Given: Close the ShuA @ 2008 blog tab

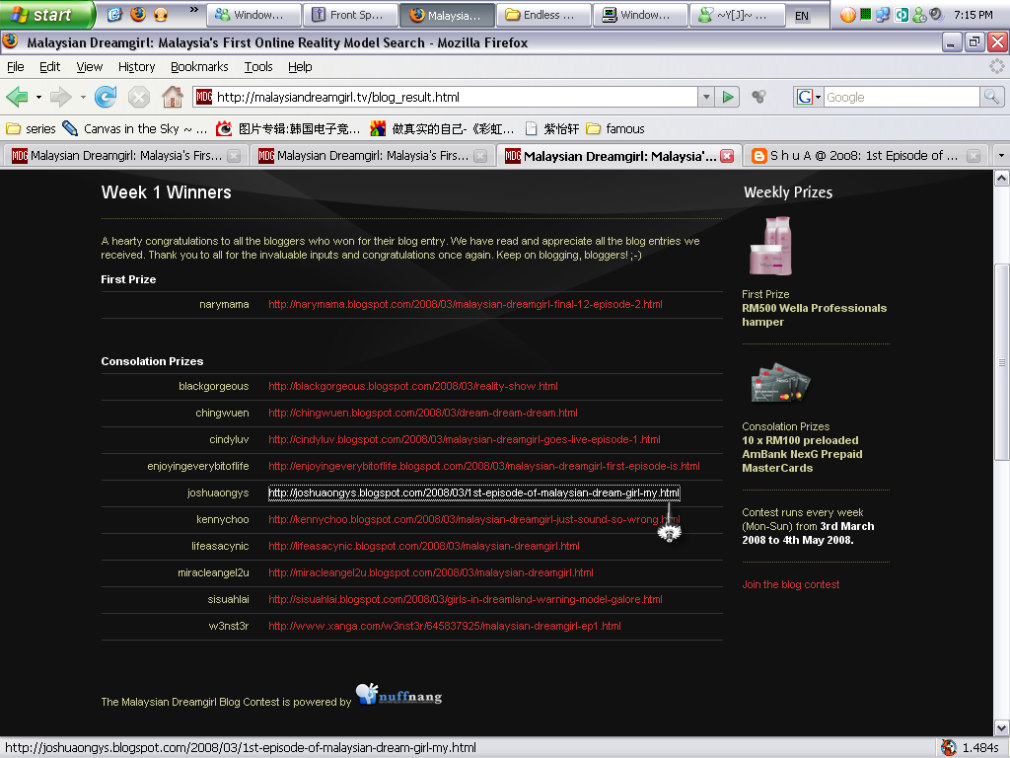Looking at the screenshot, I should (973, 156).
